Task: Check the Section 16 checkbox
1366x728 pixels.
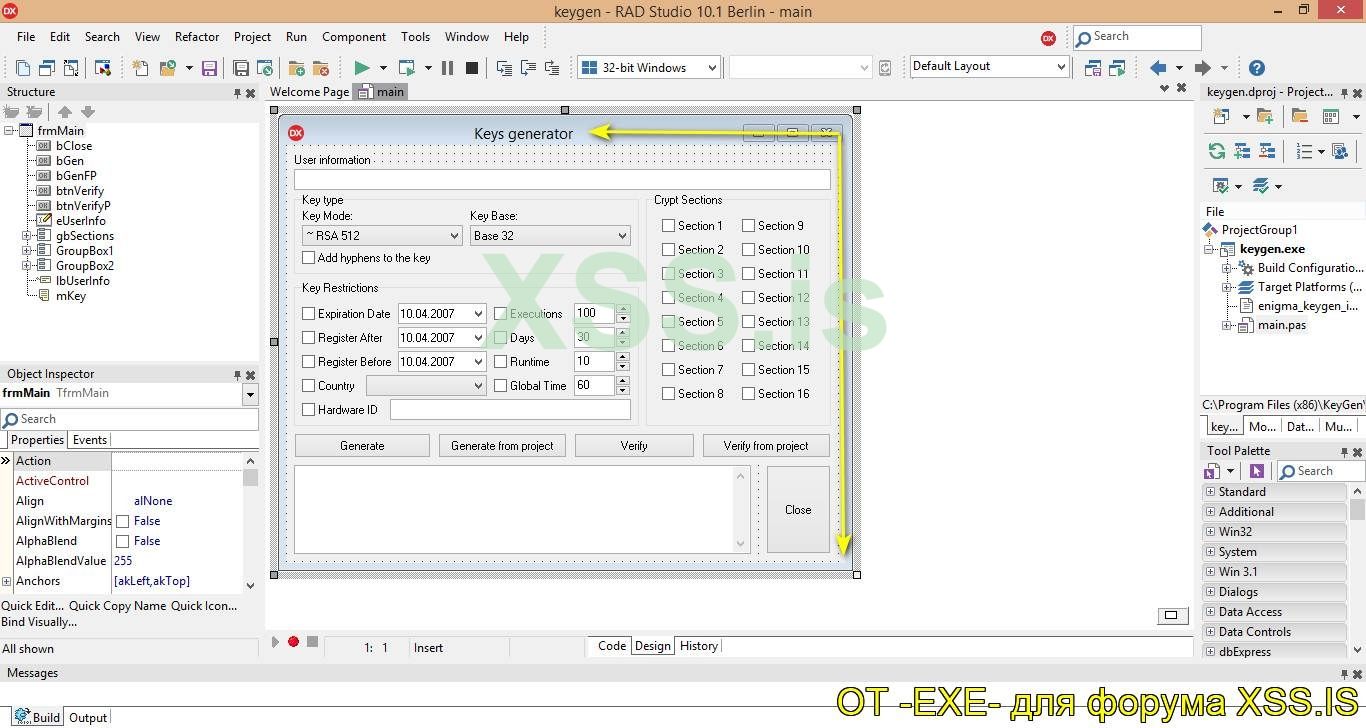Action: click(749, 394)
